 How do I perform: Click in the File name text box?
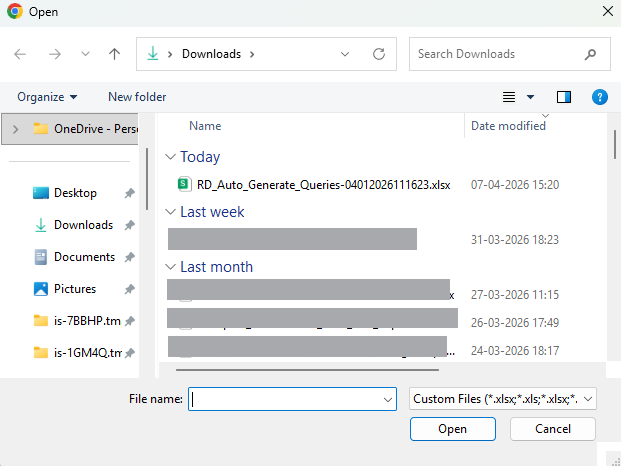285,399
